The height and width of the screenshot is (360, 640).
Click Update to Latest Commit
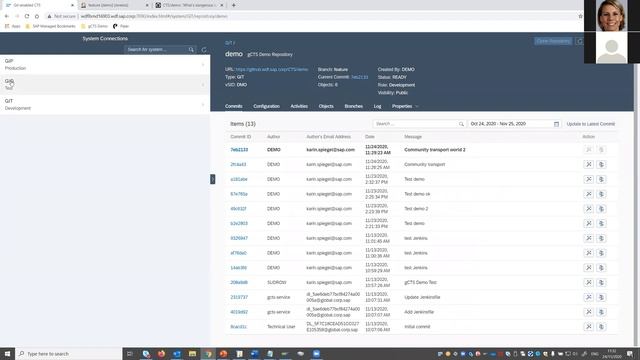coord(591,124)
